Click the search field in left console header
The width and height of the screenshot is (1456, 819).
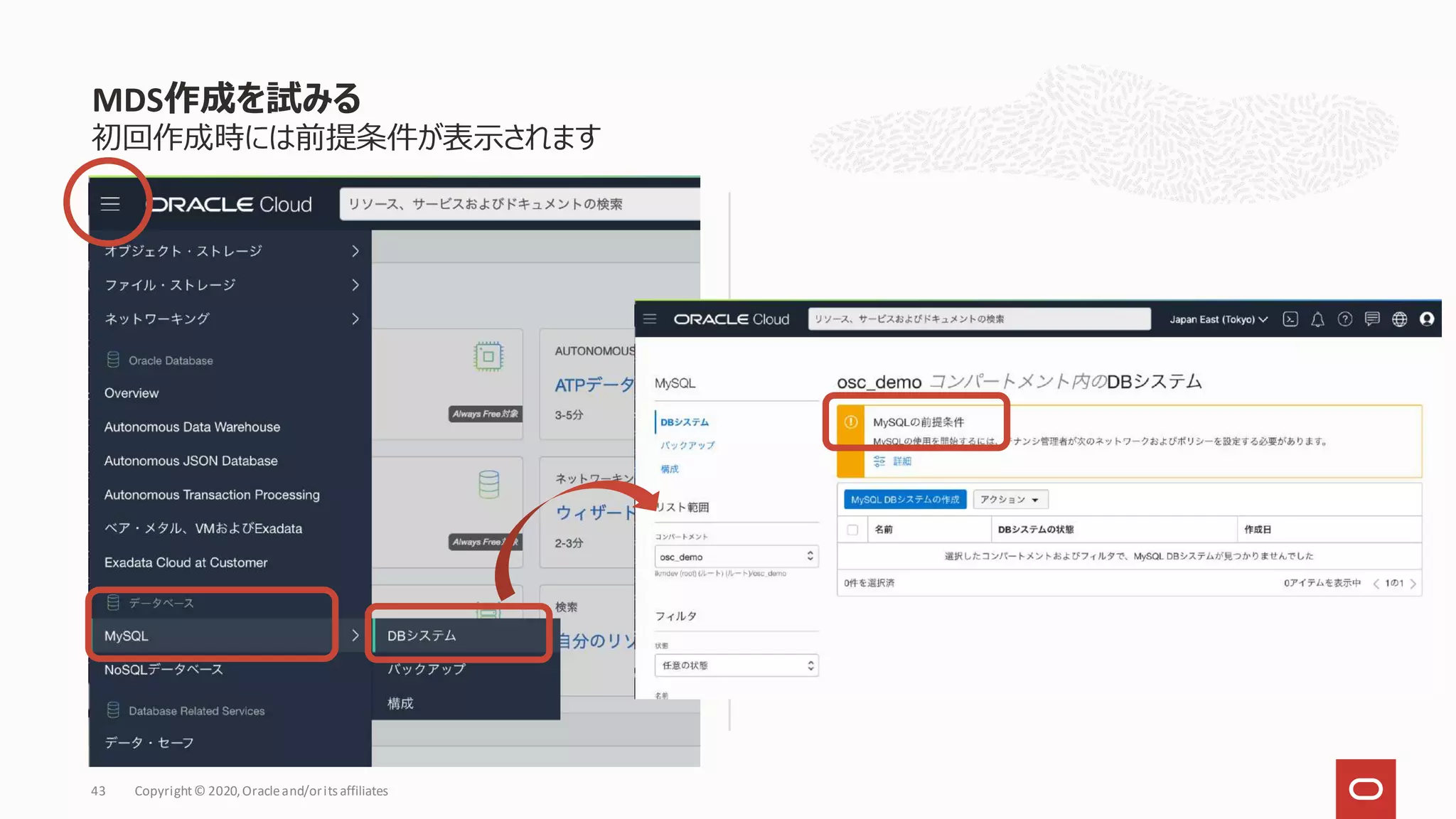[x=520, y=204]
